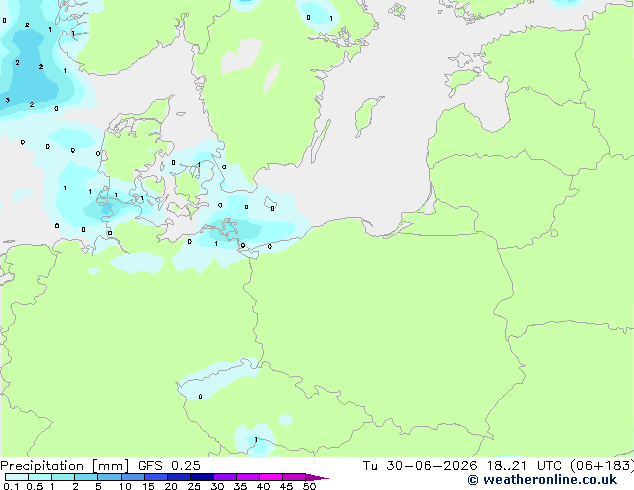
Task: Click the '25' legend scale value
Action: [194, 486]
